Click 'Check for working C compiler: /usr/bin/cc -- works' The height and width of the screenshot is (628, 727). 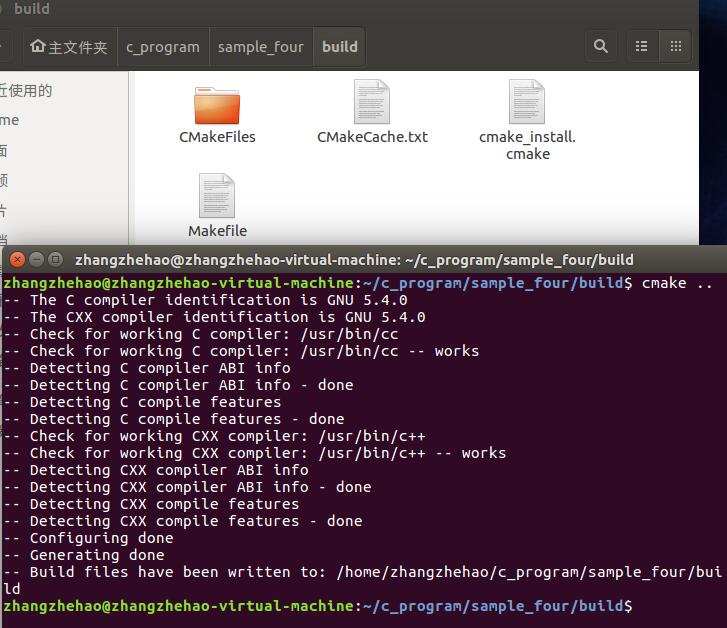241,351
